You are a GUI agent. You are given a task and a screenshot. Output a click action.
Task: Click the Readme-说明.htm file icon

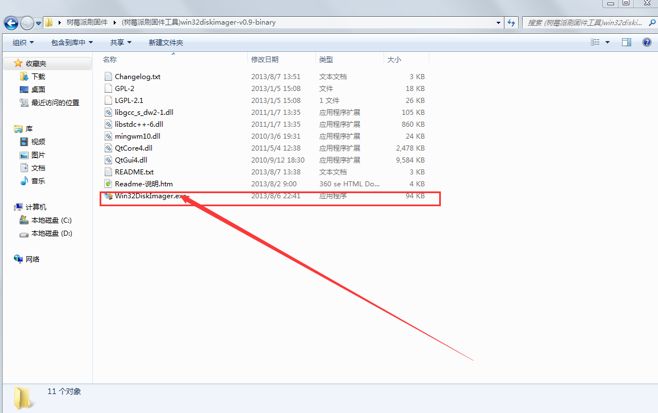pos(108,184)
